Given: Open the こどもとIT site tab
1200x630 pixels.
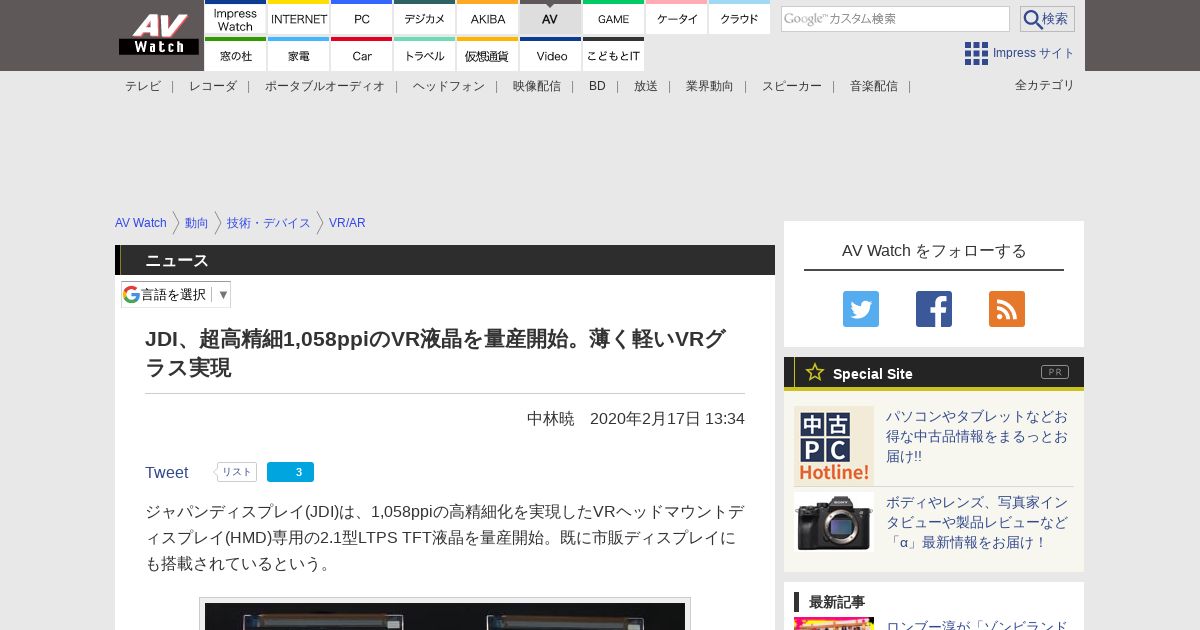Looking at the screenshot, I should [x=614, y=55].
